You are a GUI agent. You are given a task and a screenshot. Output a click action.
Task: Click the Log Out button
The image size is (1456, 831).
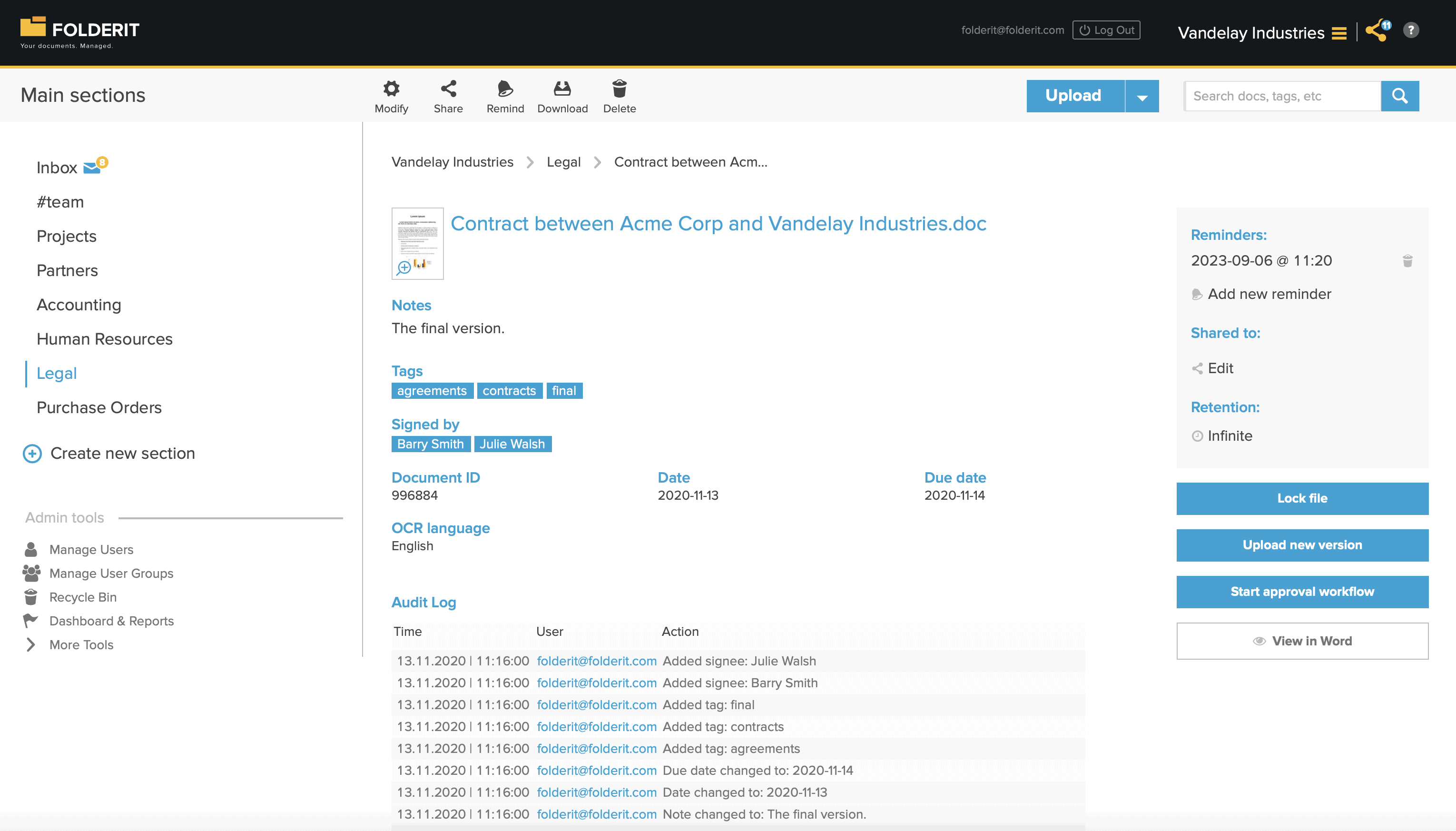tap(1106, 30)
